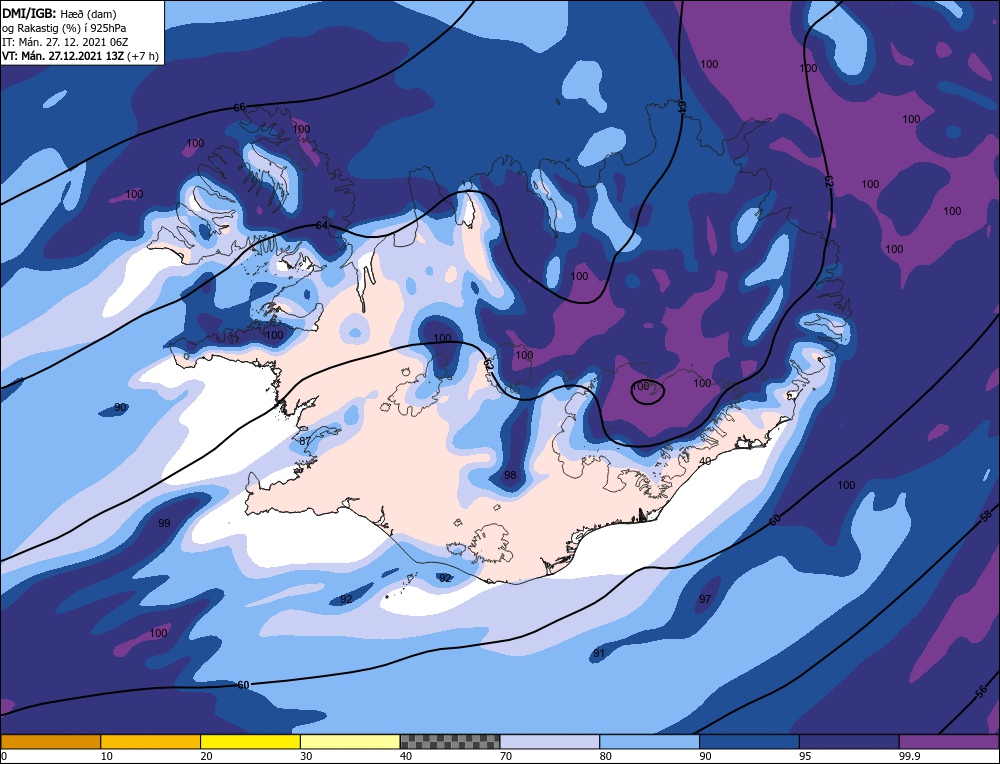Screen dimensions: 1000x764
Task: Click the humidity value '99' on the map
Action: [164, 523]
